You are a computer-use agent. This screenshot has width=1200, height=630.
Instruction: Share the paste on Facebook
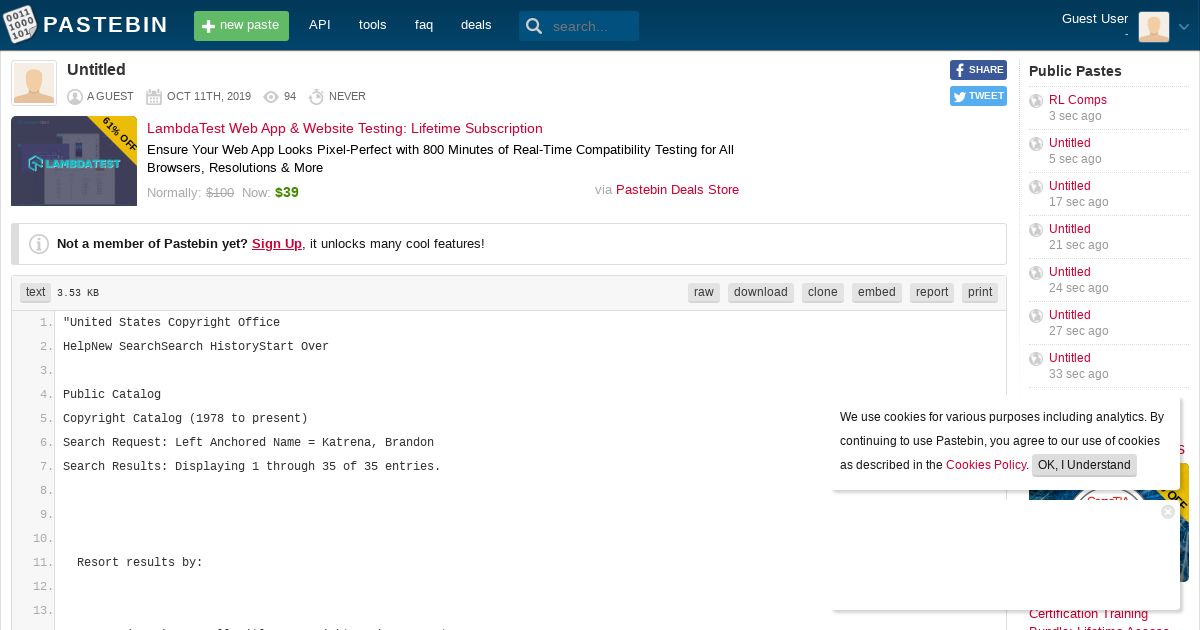click(978, 70)
